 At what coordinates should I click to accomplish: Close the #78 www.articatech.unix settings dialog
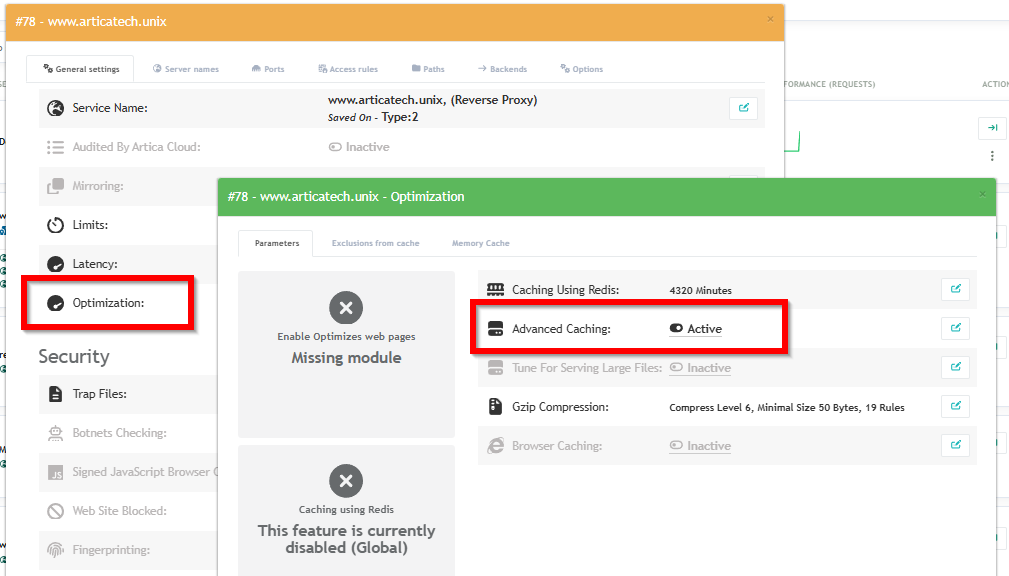[x=770, y=19]
